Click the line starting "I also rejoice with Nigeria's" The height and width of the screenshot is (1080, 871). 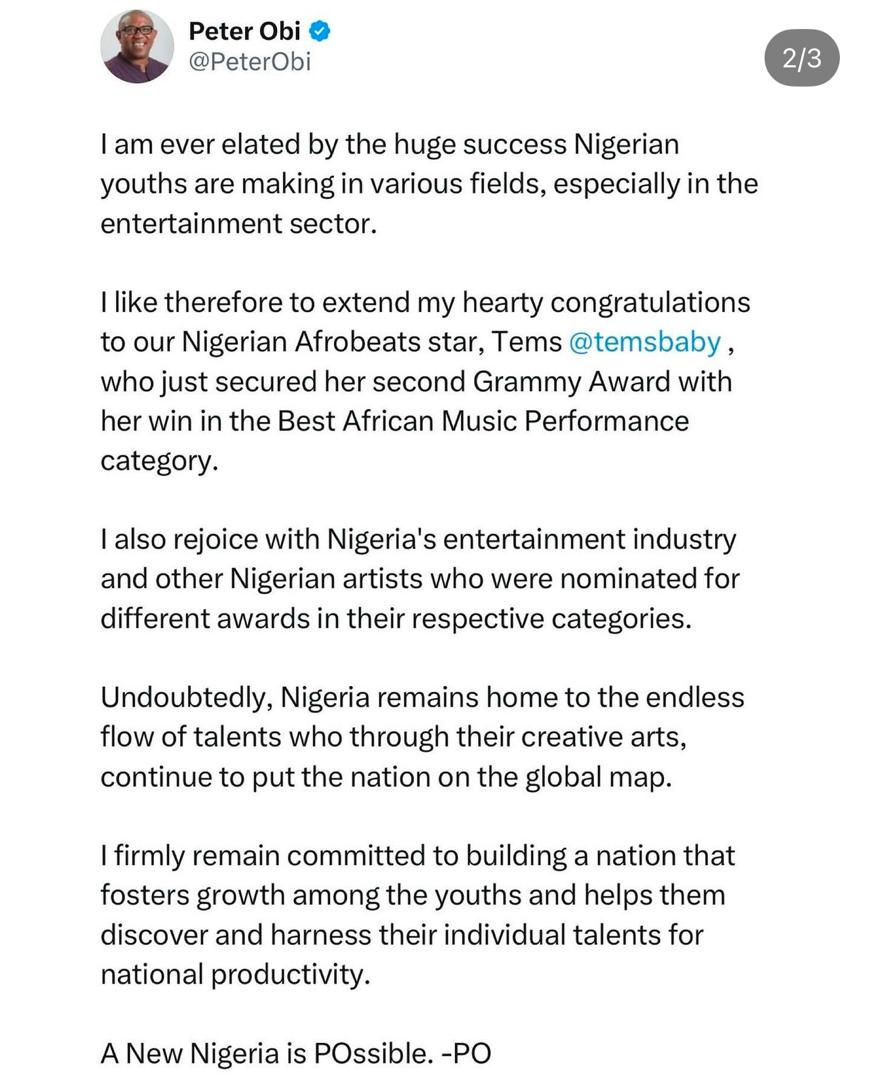(419, 539)
